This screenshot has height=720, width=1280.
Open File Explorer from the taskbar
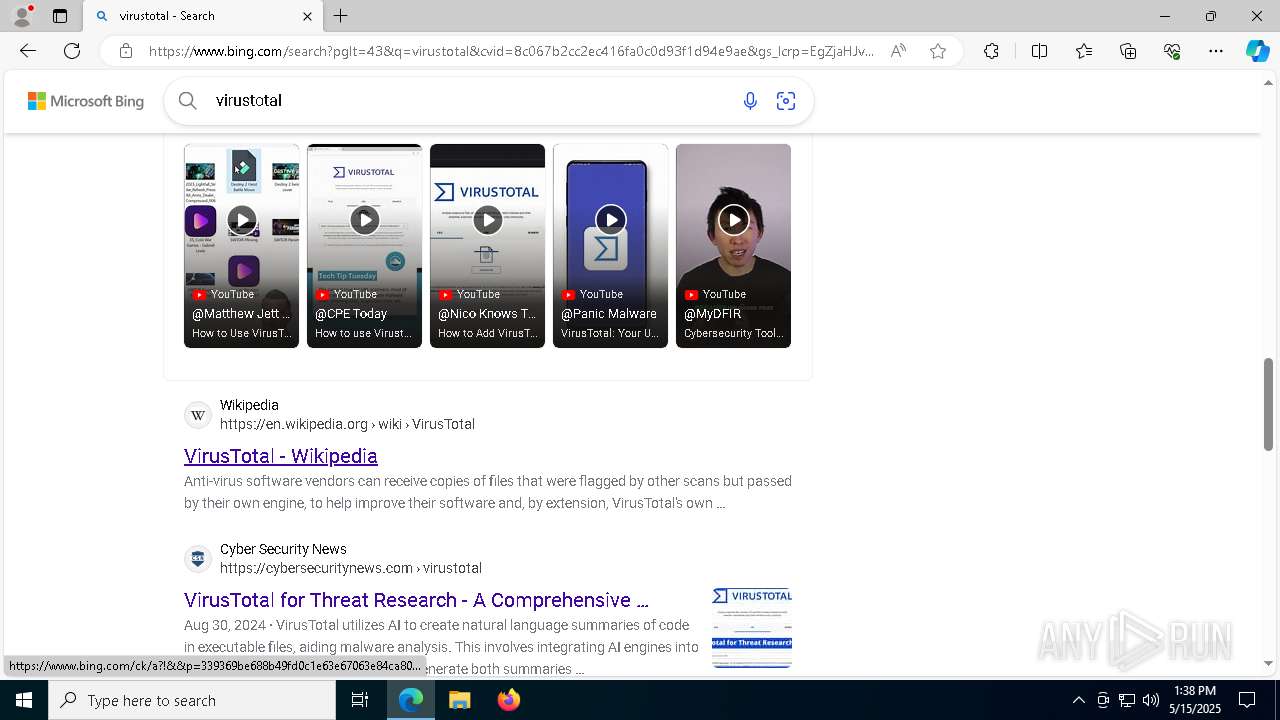459,700
